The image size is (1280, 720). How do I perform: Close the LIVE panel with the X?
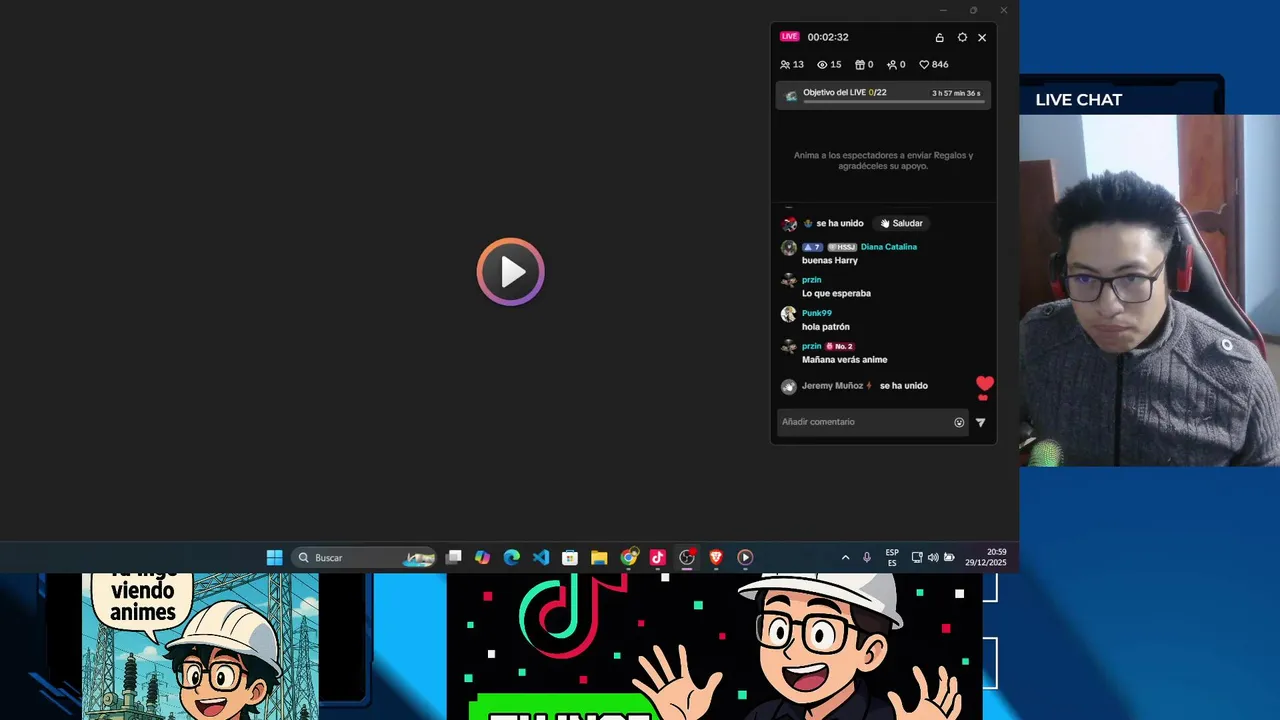point(982,37)
